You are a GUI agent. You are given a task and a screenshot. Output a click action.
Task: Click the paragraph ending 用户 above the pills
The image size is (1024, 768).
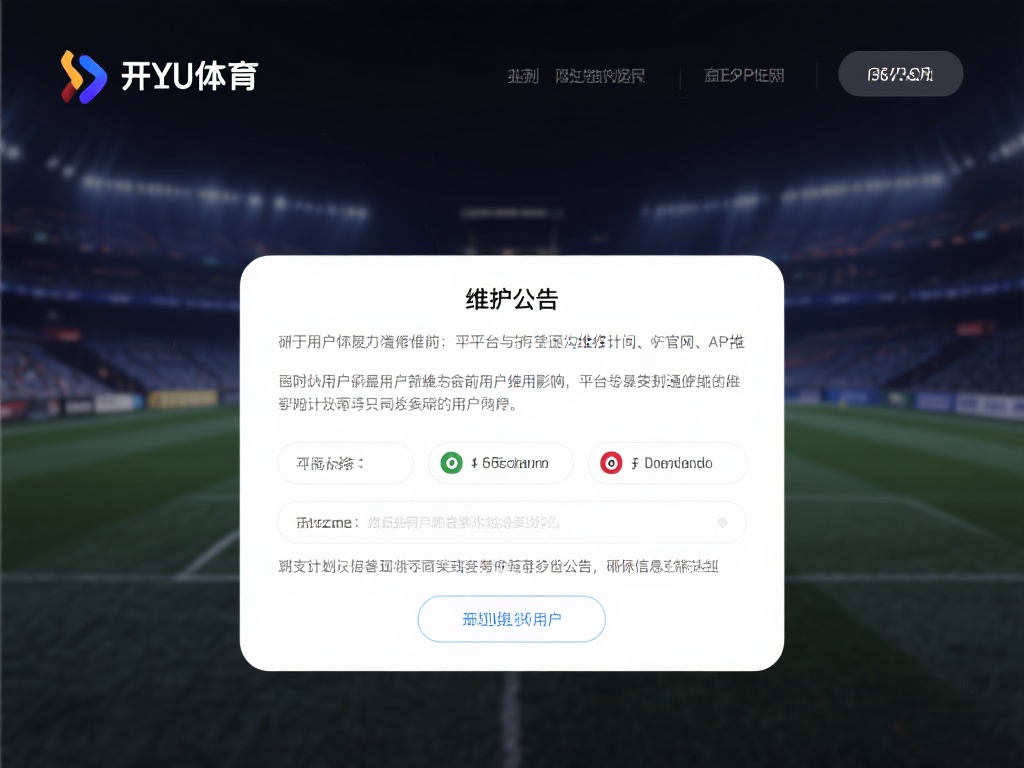point(509,392)
